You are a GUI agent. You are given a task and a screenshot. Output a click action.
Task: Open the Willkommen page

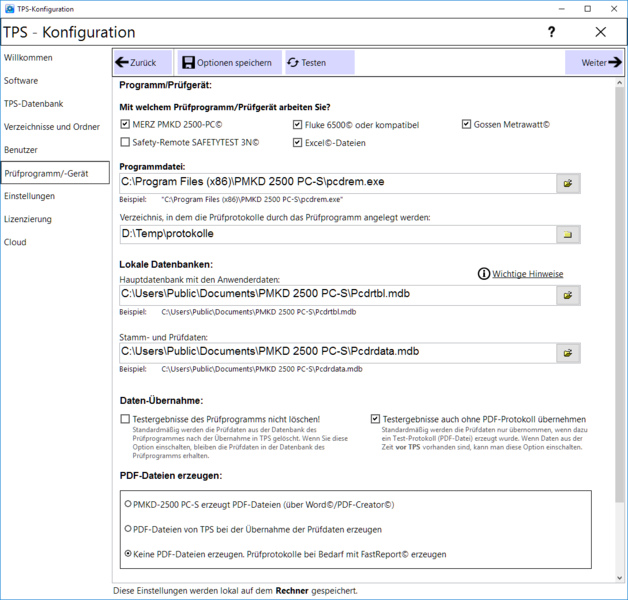click(28, 58)
